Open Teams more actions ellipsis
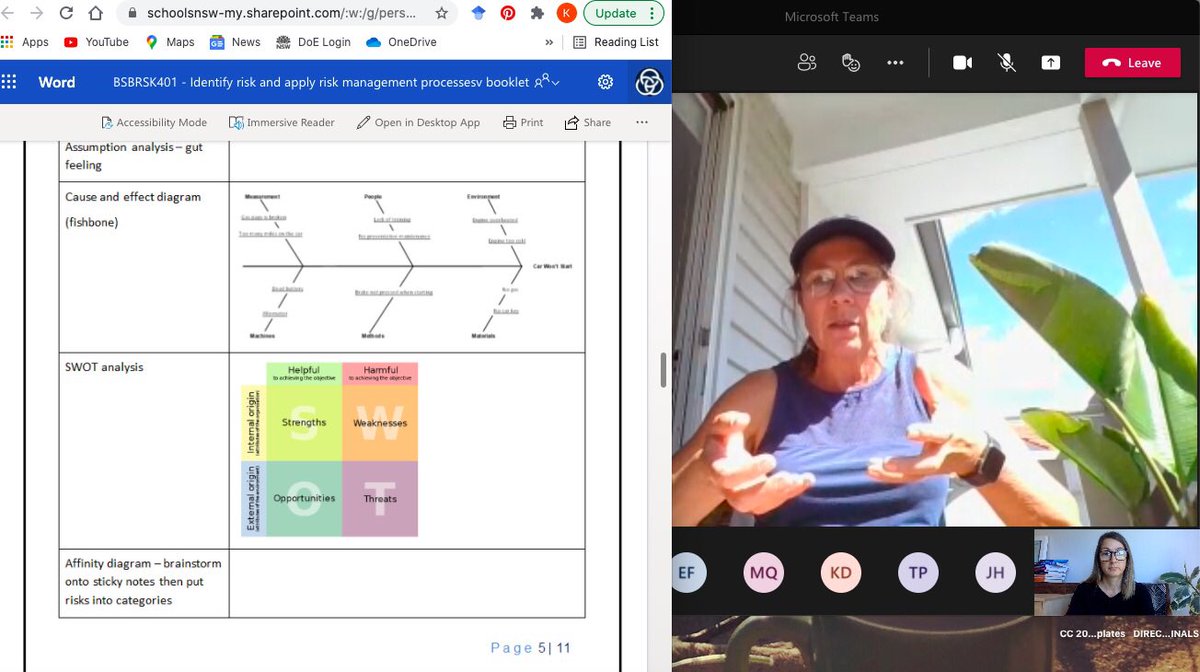The width and height of the screenshot is (1200, 672). 895,62
